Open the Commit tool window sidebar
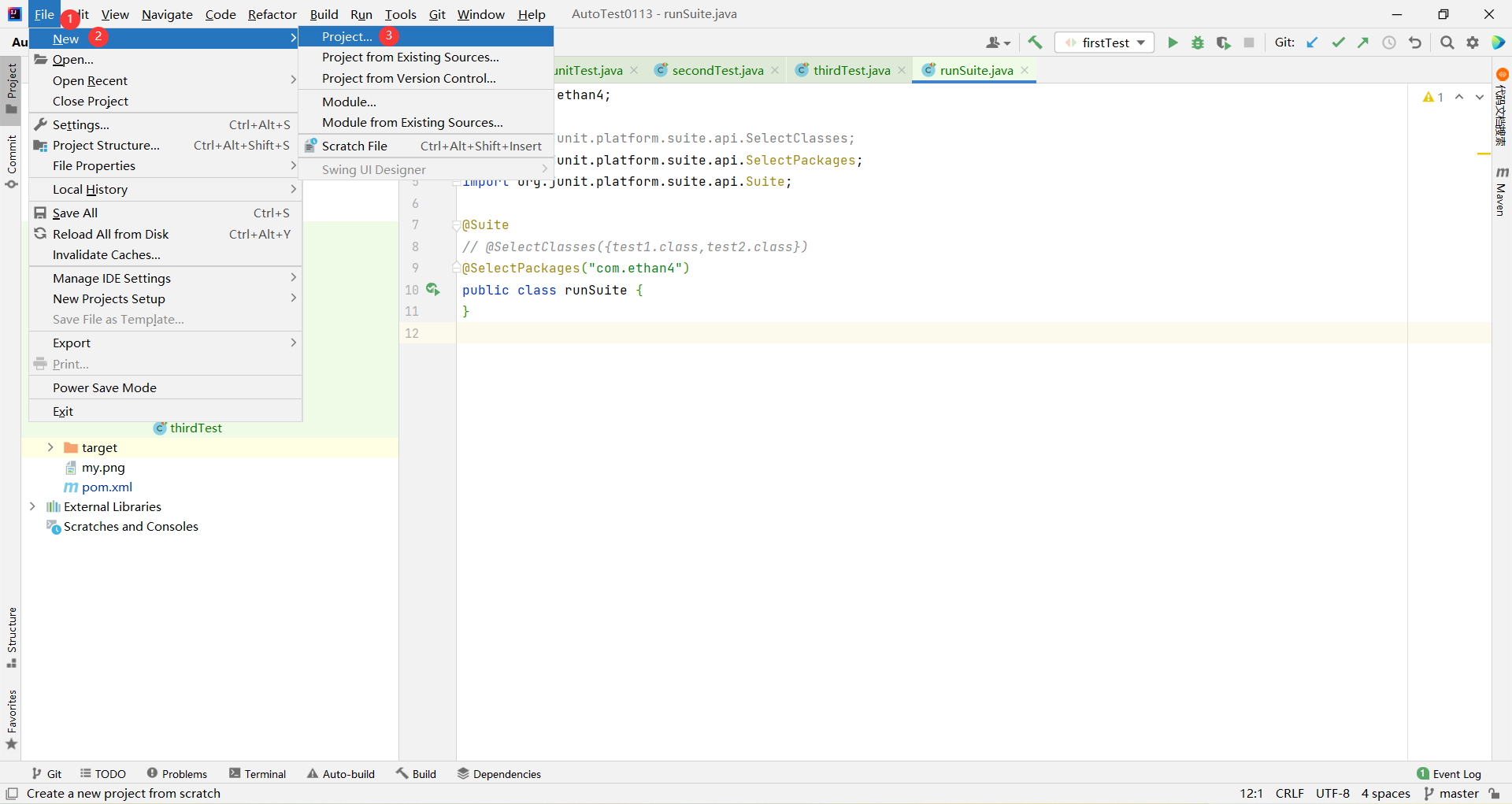The image size is (1512, 804). coord(12,162)
